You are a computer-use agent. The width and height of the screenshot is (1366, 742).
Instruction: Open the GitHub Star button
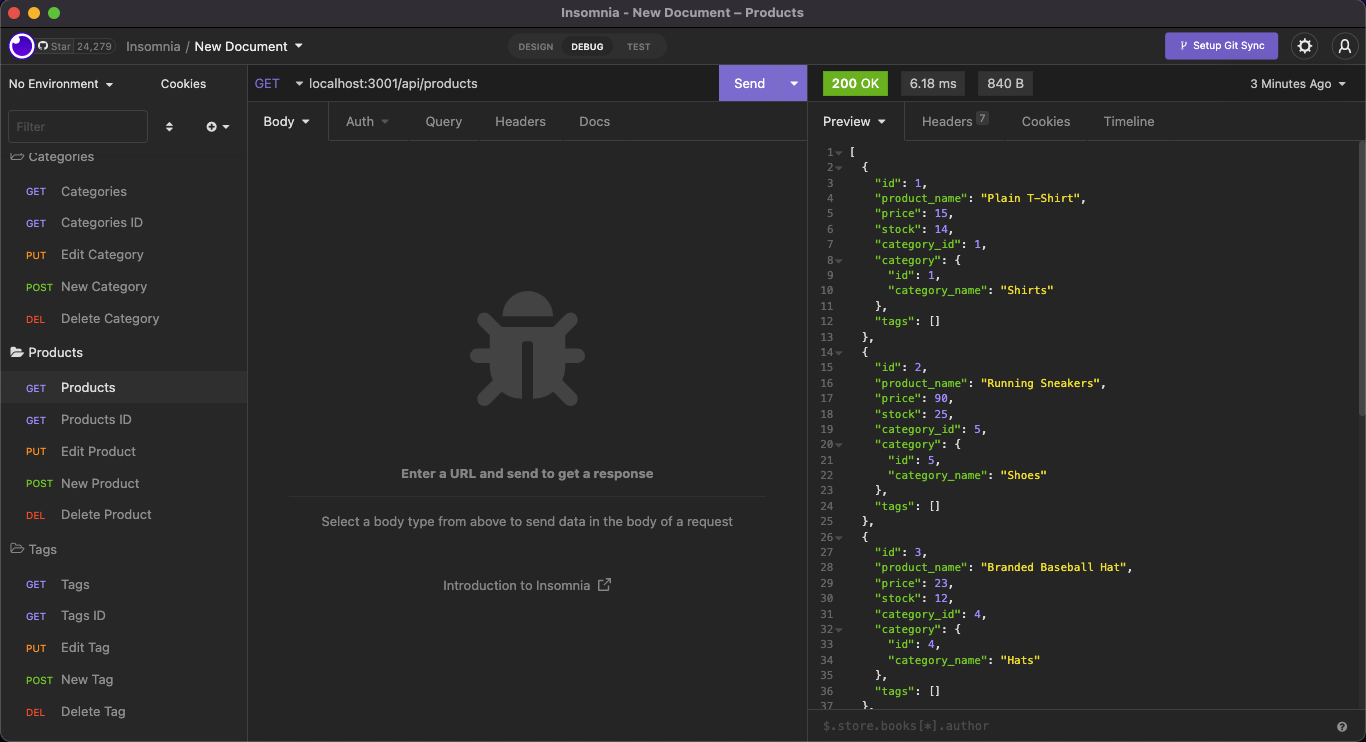point(75,46)
